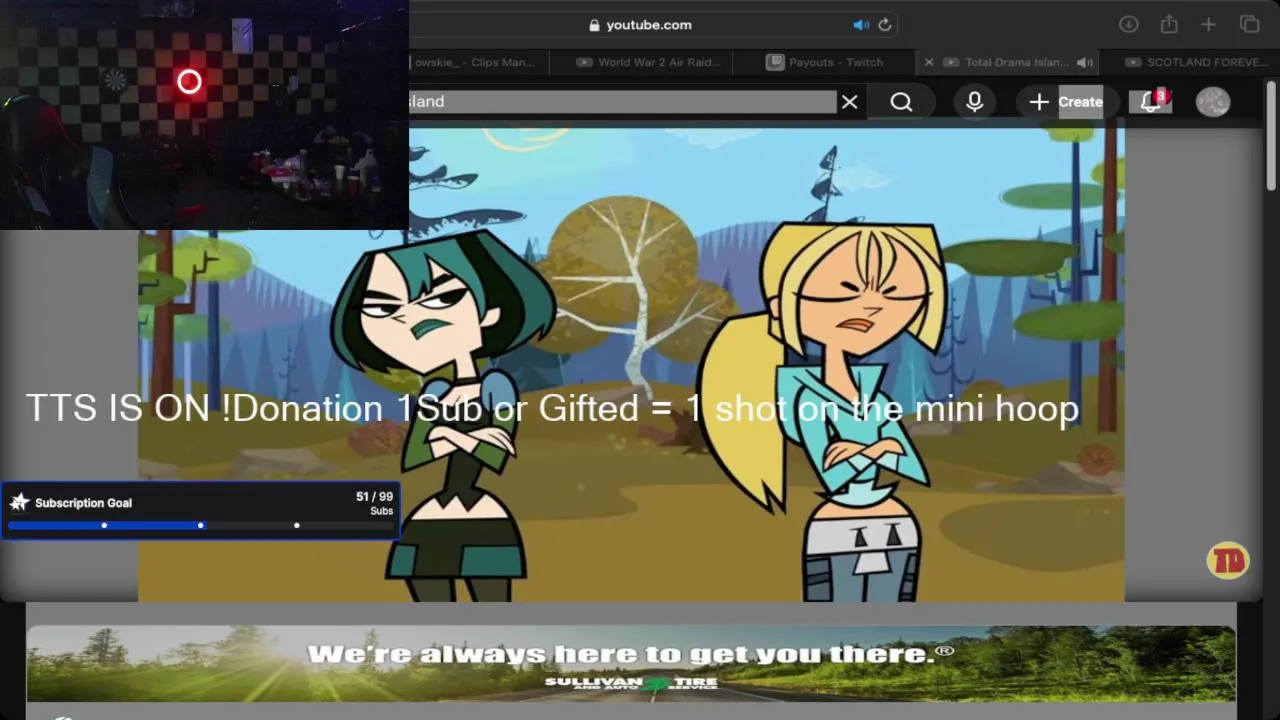Viewport: 1280px width, 720px height.
Task: Close the Total Drama Island tab
Action: coord(928,62)
